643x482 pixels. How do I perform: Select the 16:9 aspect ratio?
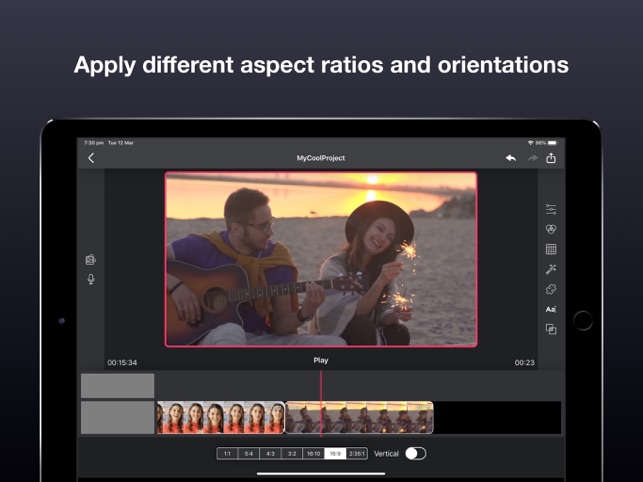pyautogui.click(x=335, y=454)
